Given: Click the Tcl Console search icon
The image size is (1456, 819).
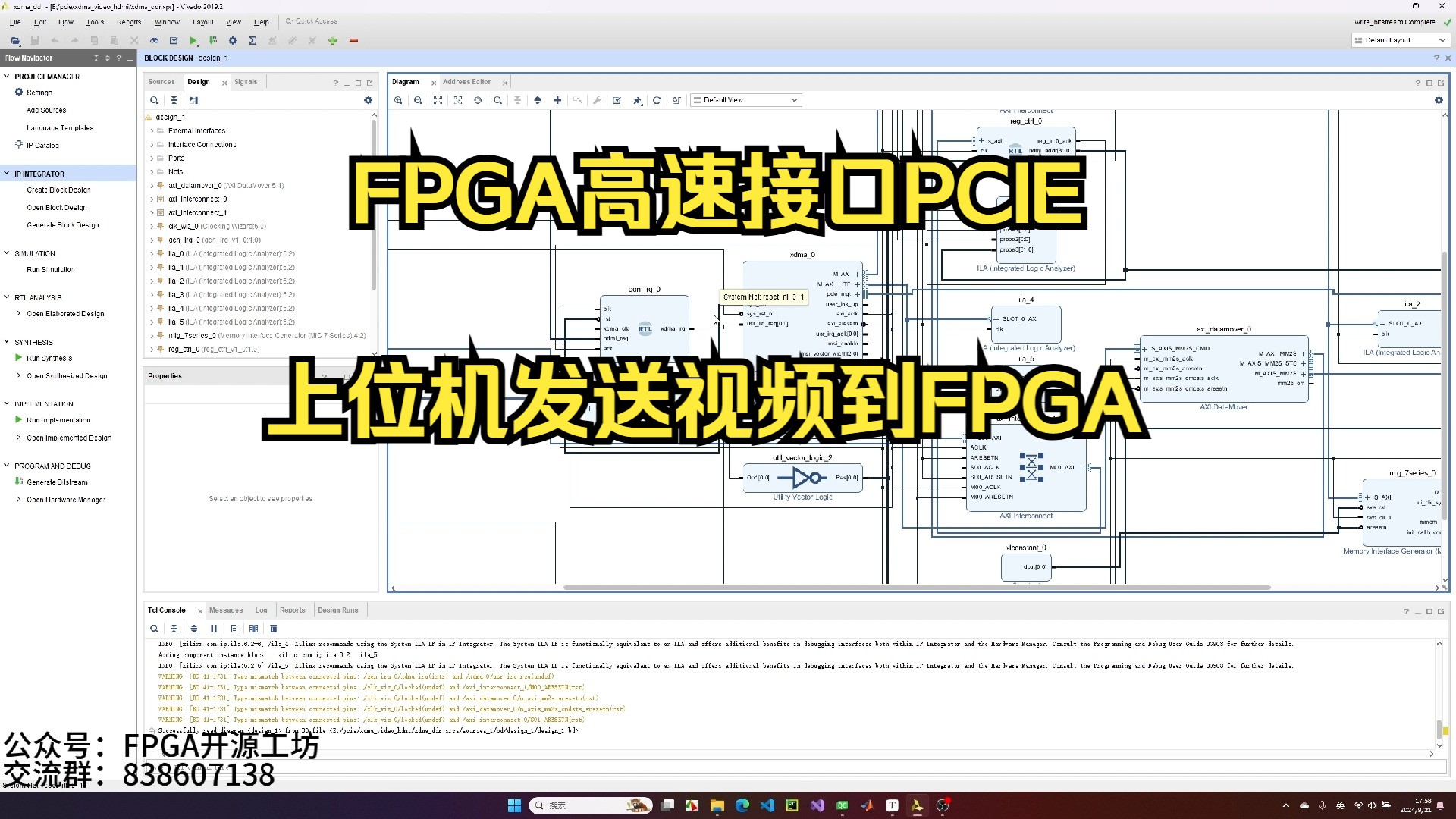Looking at the screenshot, I should [154, 629].
